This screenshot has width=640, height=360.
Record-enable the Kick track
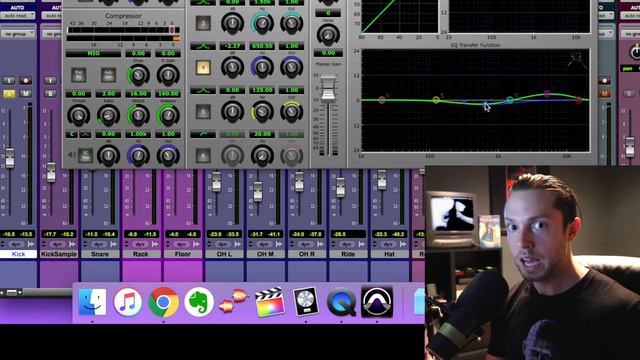[25, 80]
